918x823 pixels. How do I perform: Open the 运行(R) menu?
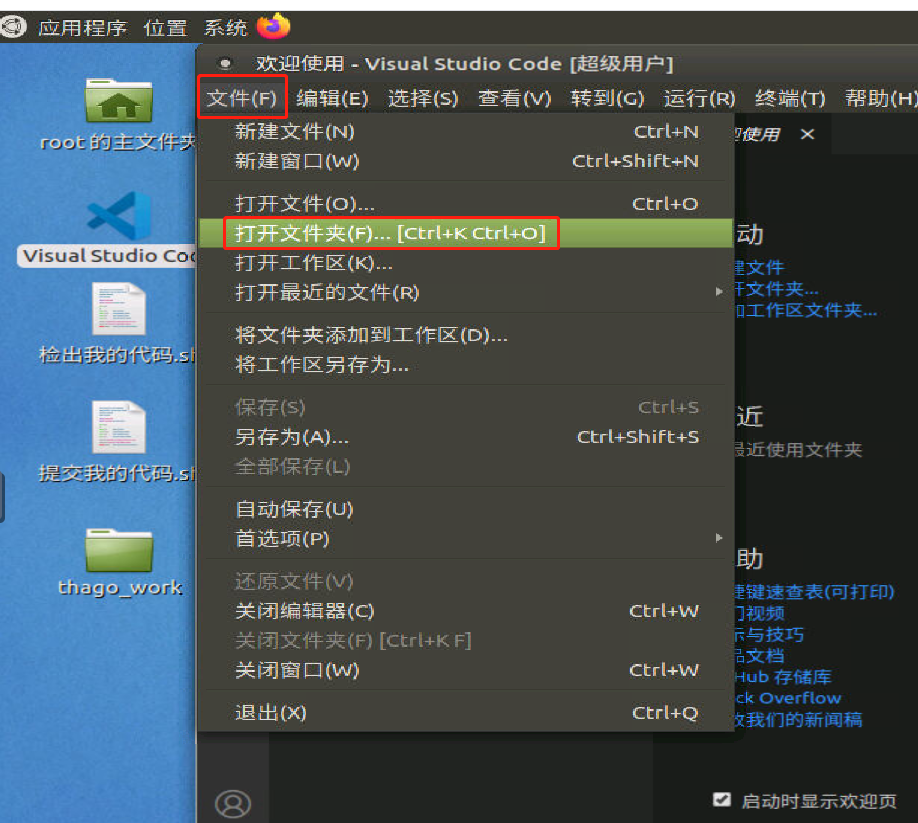(700, 98)
